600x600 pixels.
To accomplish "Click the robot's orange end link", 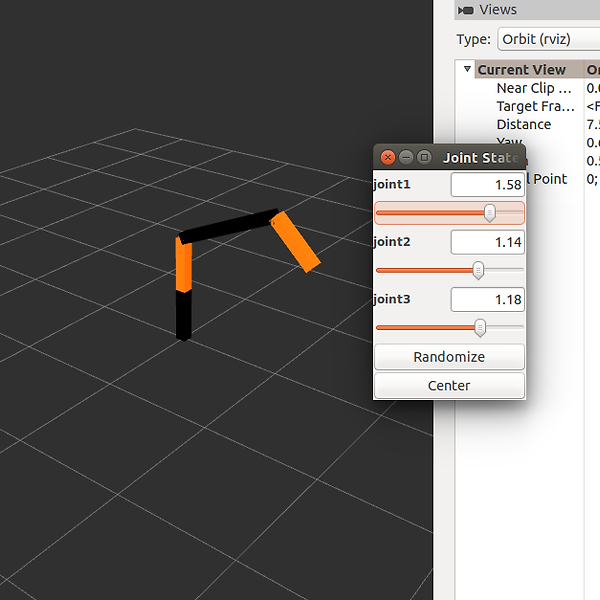I will (x=296, y=241).
